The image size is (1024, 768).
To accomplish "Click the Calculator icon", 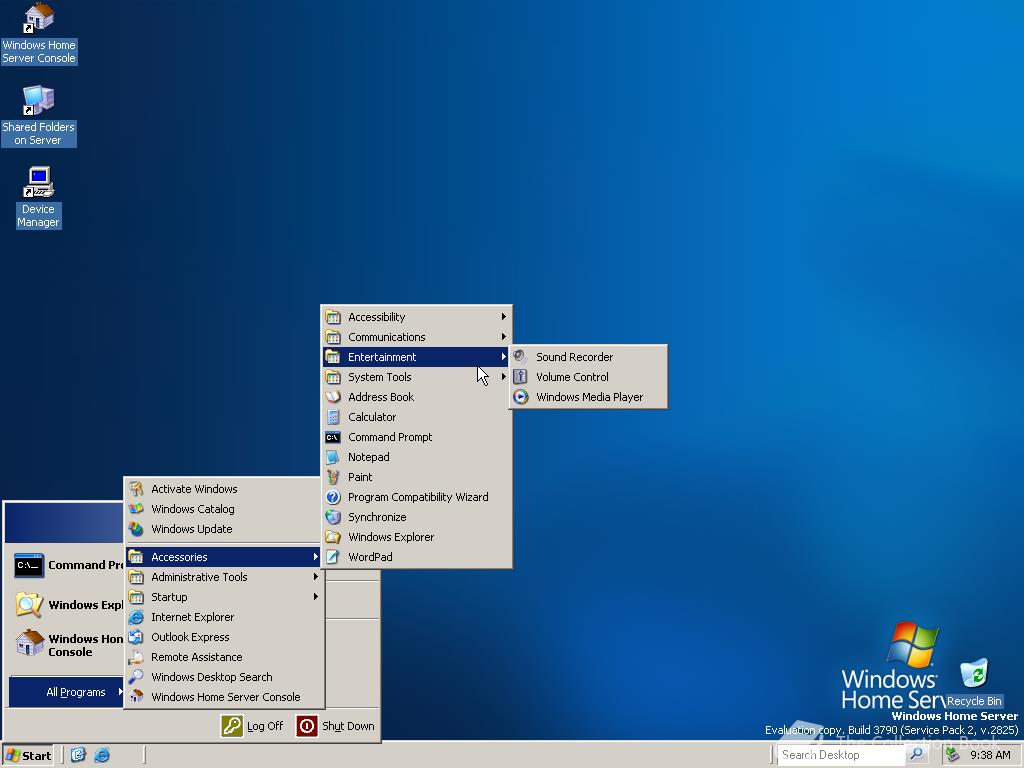I will (333, 417).
